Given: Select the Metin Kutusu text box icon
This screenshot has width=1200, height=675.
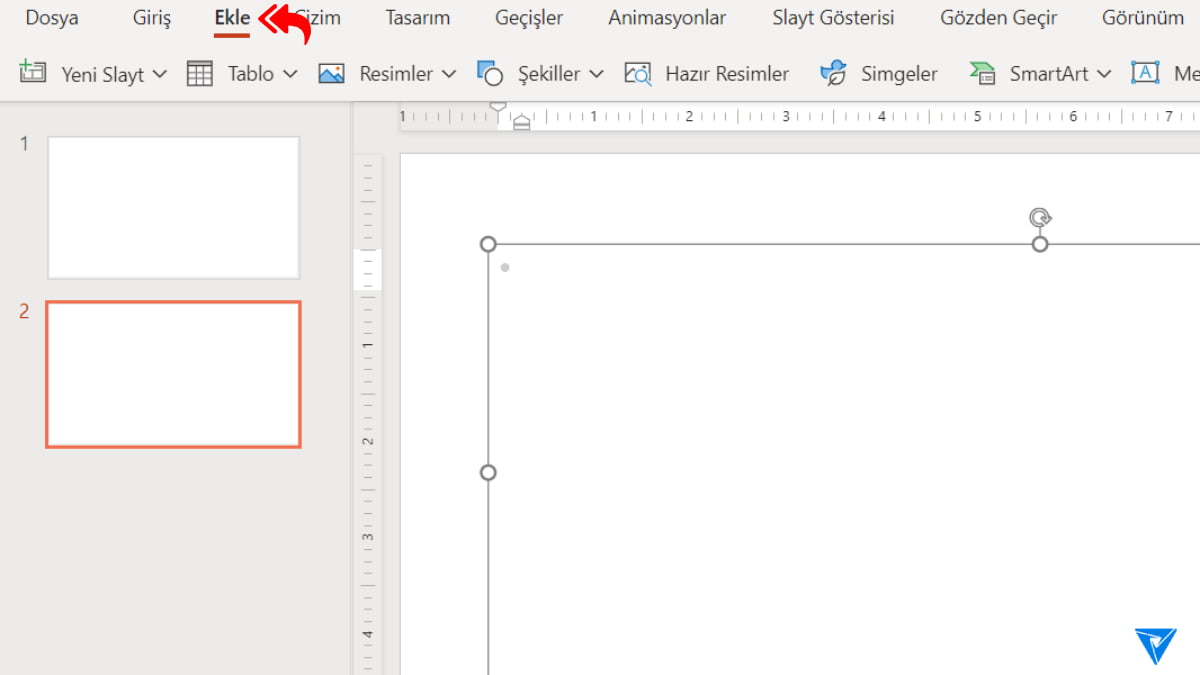Looking at the screenshot, I should coord(1146,73).
